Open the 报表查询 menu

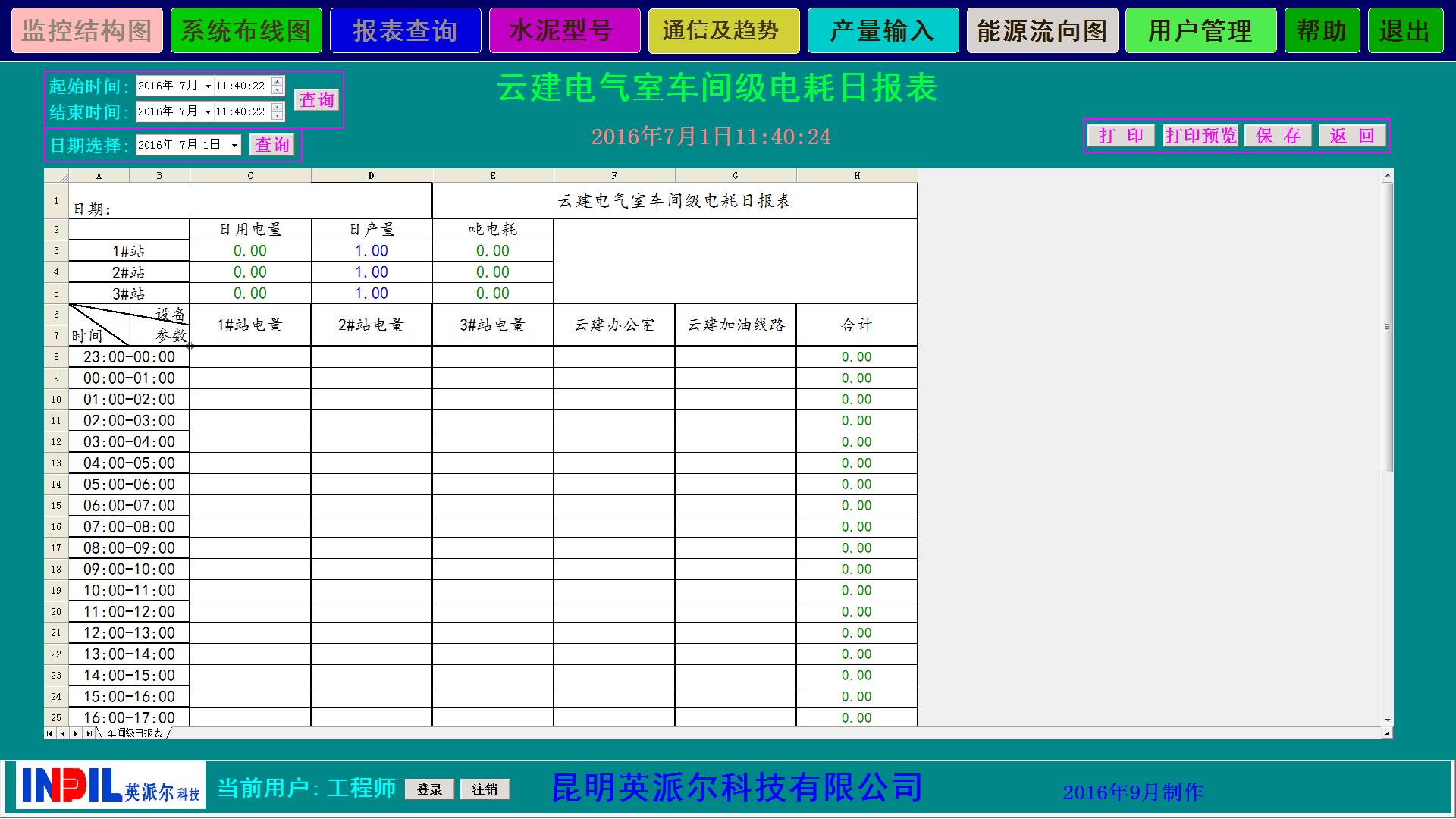coord(405,31)
